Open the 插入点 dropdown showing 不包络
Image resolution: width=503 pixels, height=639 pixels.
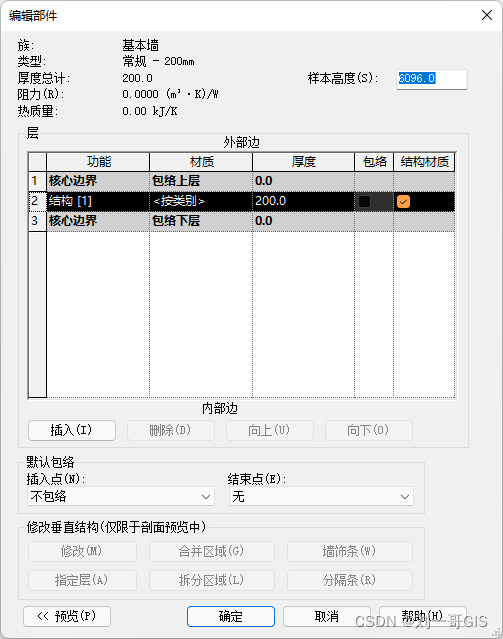point(121,496)
